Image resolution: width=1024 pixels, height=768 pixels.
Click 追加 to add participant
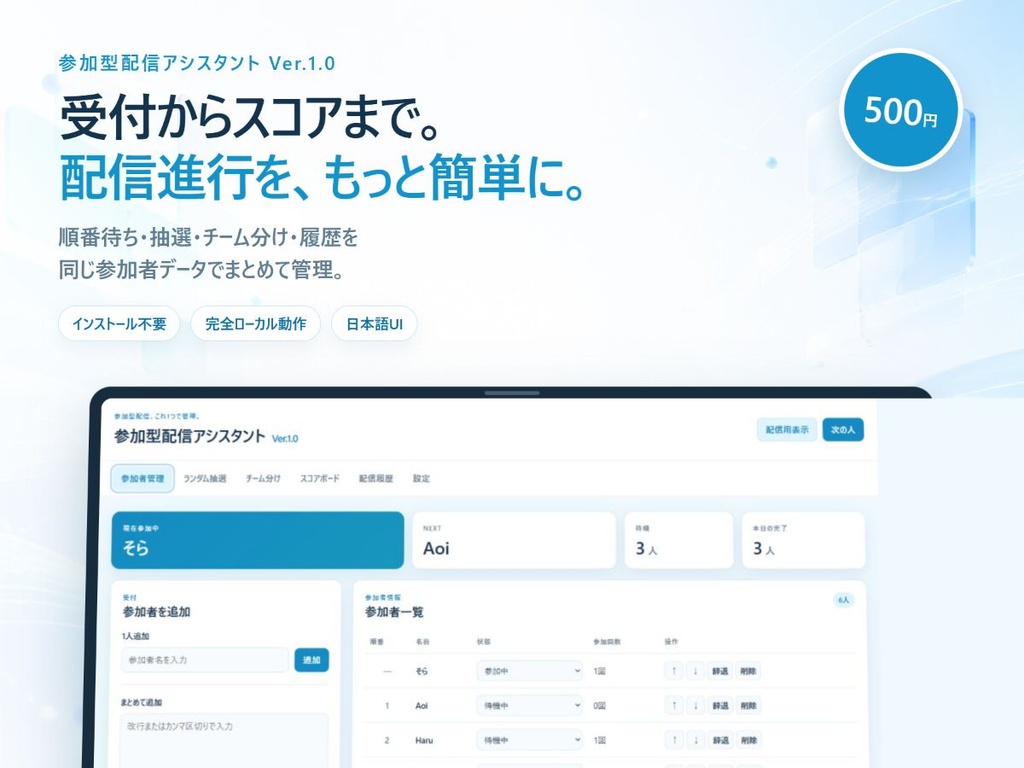312,660
